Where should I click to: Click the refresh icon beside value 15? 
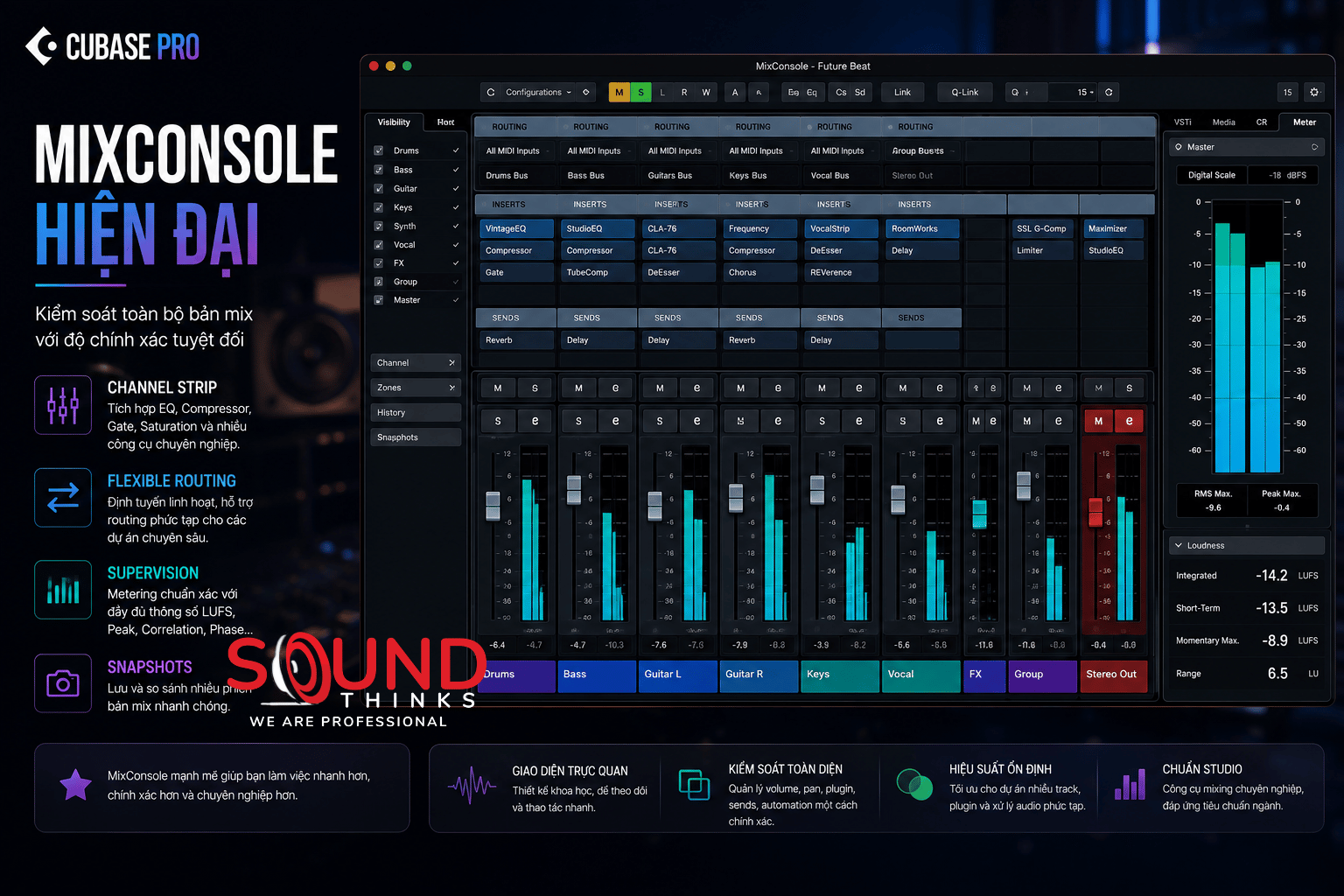point(1109,92)
